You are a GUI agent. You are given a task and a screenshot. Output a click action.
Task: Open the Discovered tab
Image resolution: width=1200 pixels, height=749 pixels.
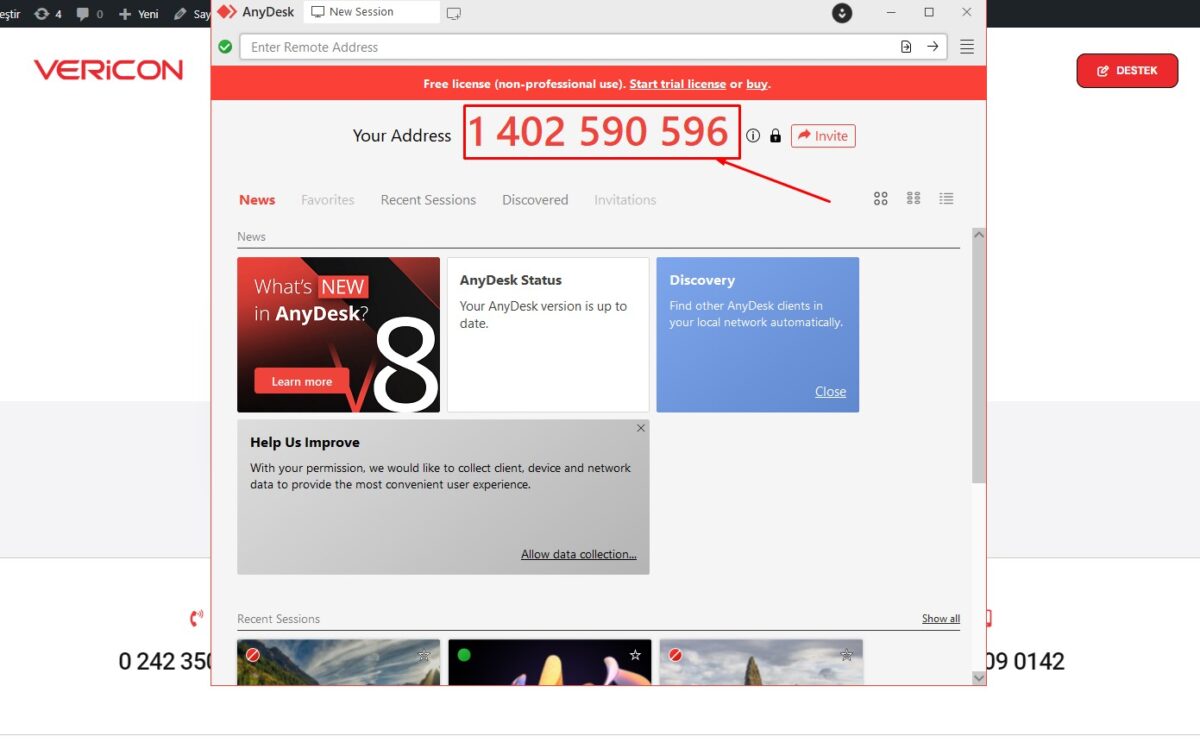[x=535, y=199]
